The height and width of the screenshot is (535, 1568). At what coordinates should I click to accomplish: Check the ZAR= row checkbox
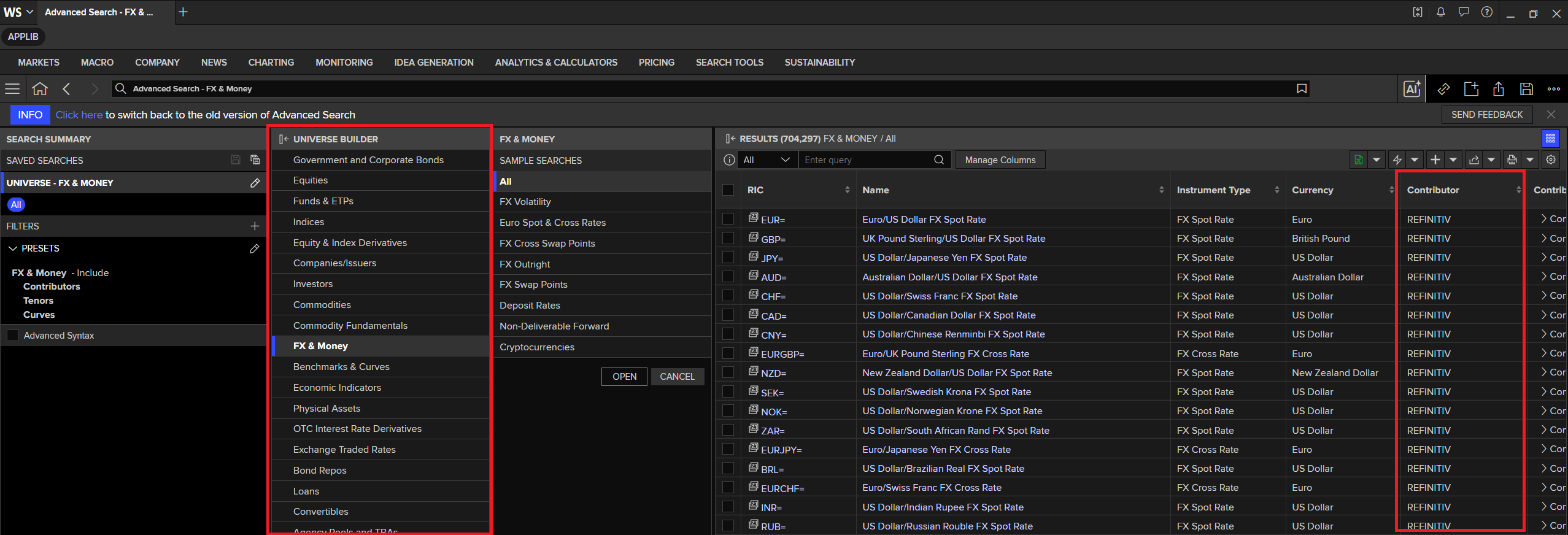(x=728, y=430)
